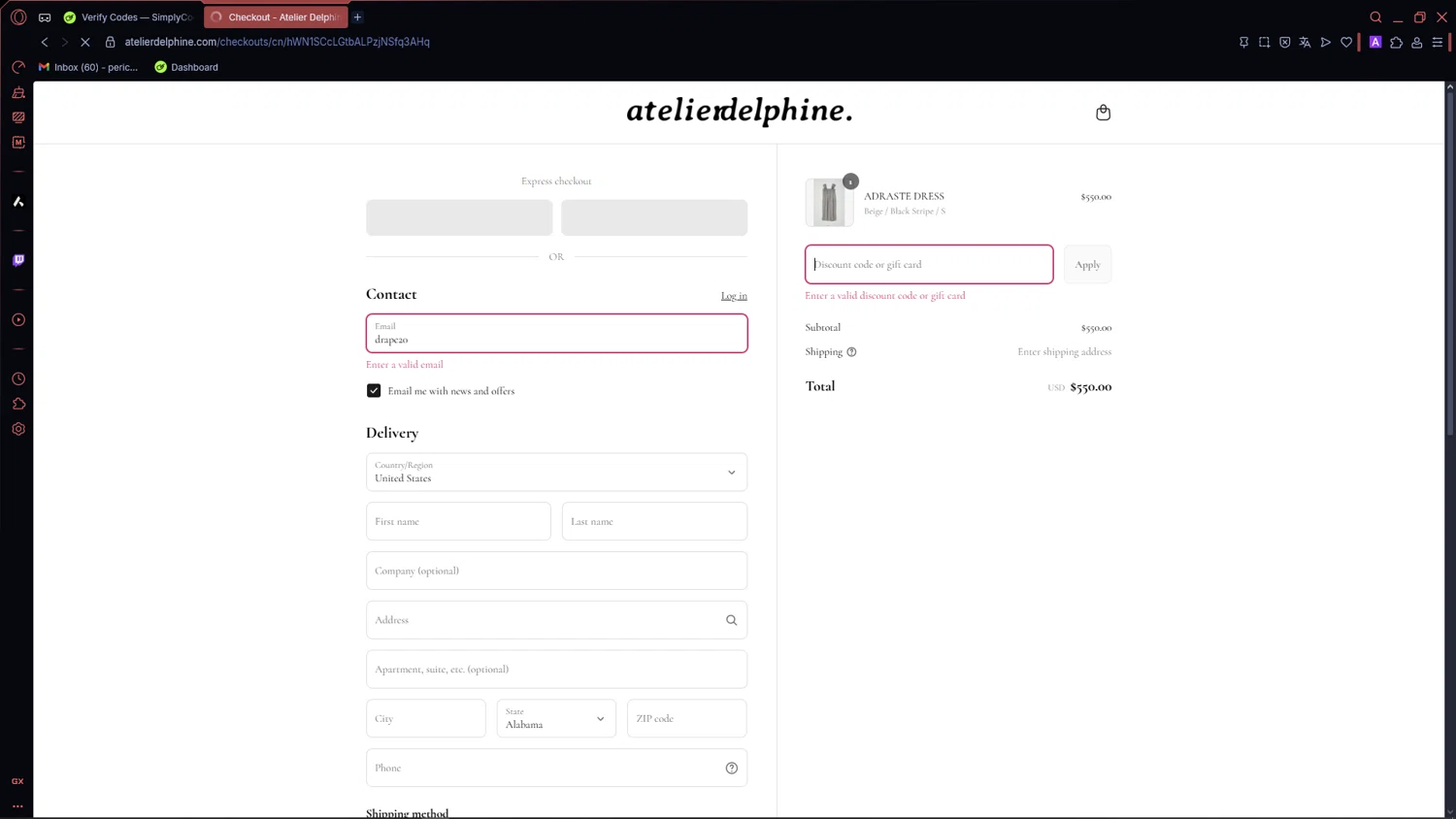1456x819 pixels.
Task: Go back to the previous page
Action: [x=45, y=42]
